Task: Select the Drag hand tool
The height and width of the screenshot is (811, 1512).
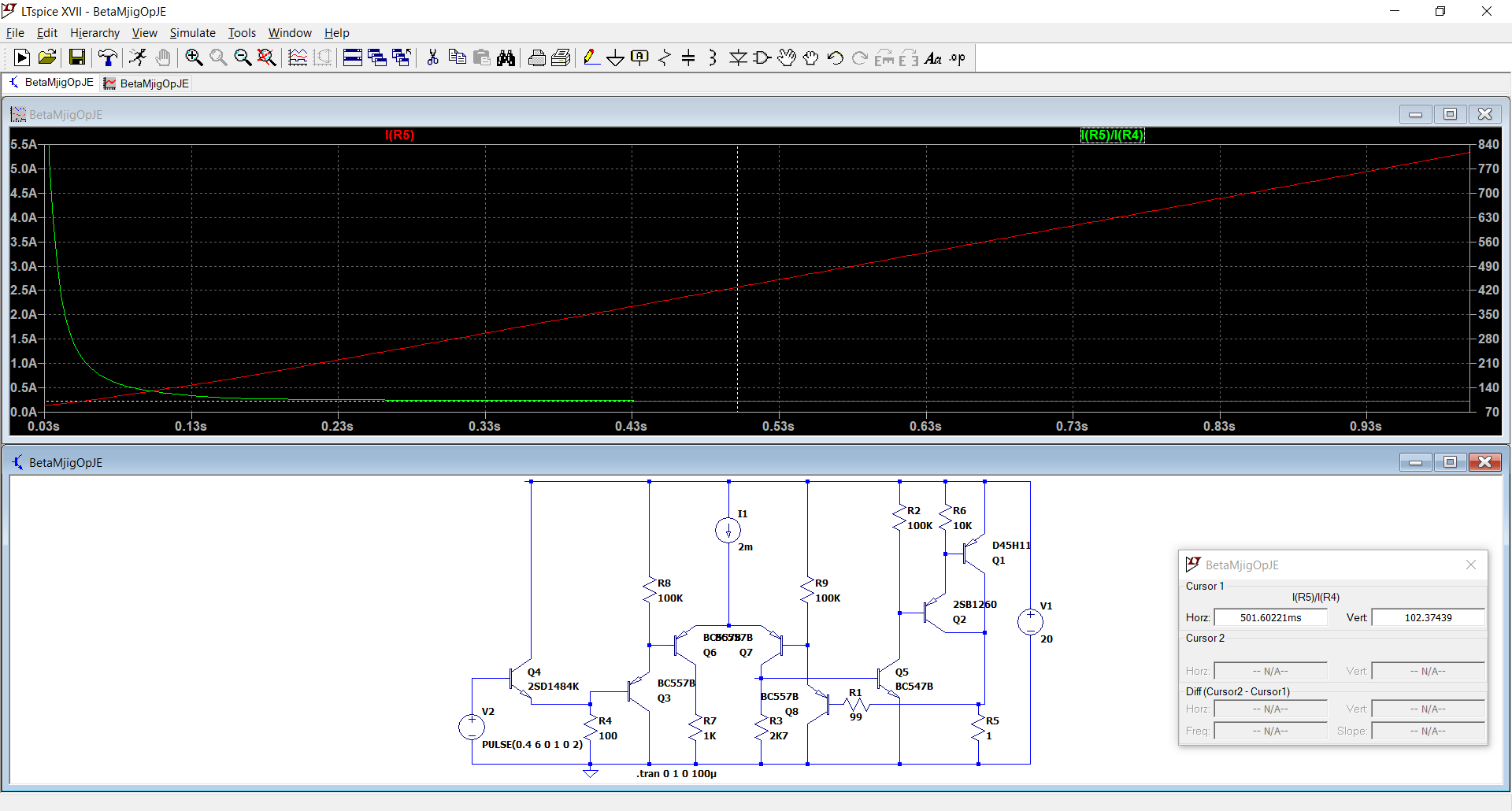Action: click(810, 57)
